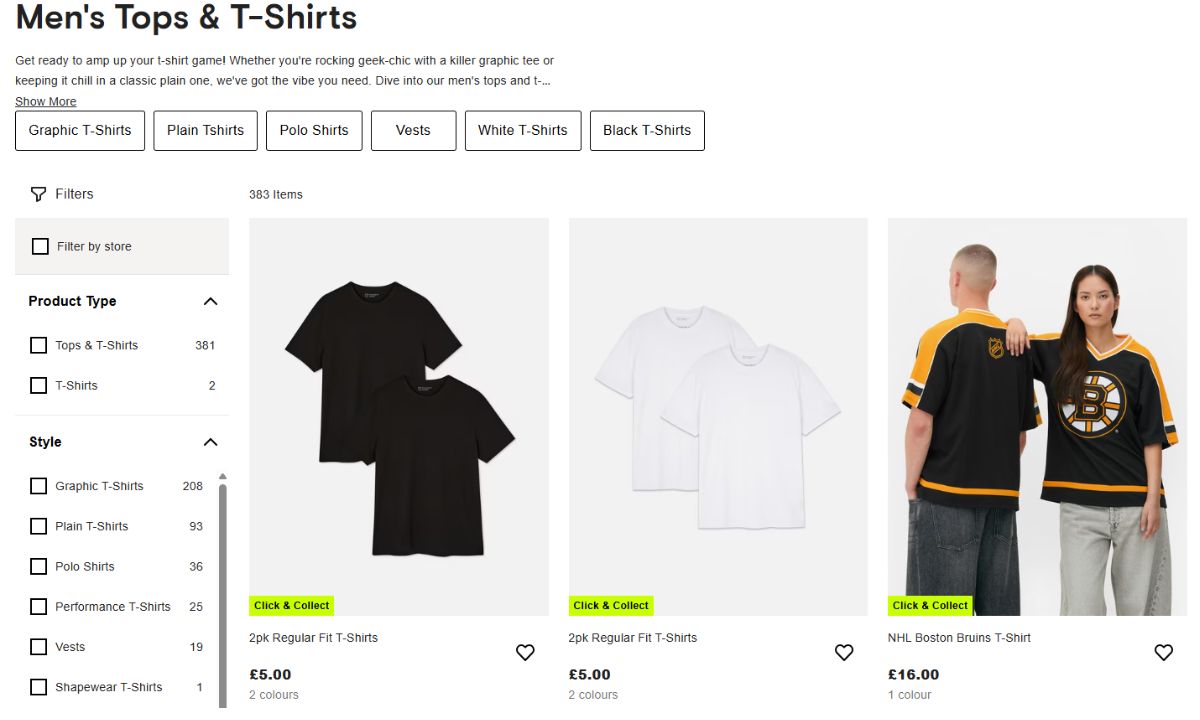The width and height of the screenshot is (1200, 720).
Task: Select the Plain T-Shirts style filter
Action: 38,526
